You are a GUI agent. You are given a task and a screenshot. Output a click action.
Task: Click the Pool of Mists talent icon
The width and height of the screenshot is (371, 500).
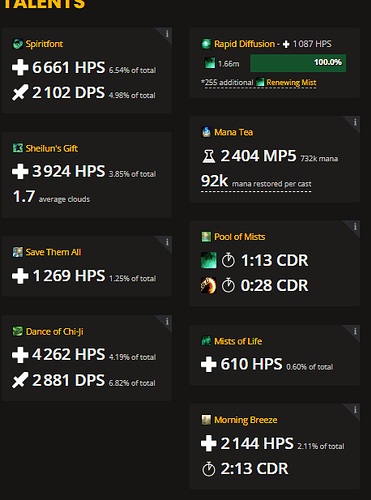[206, 237]
